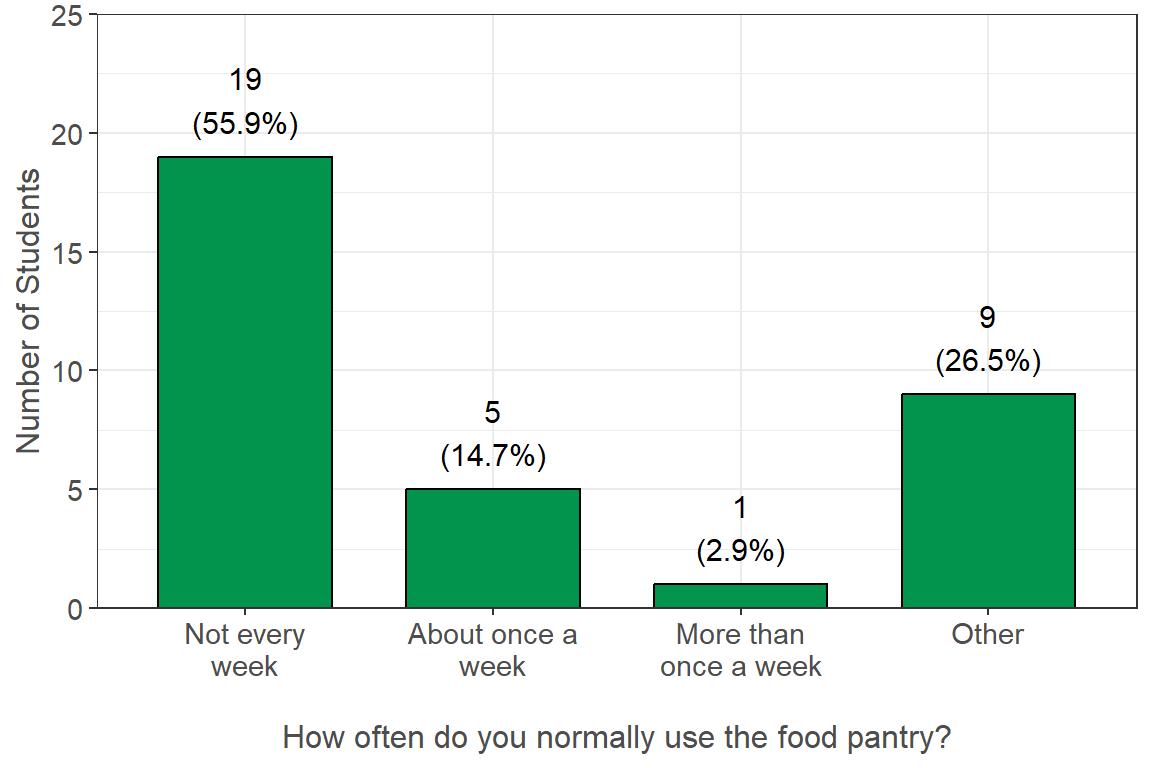Click the '(14.7%)' percentage label
Viewport: 1152px width, 768px height.
tap(493, 456)
